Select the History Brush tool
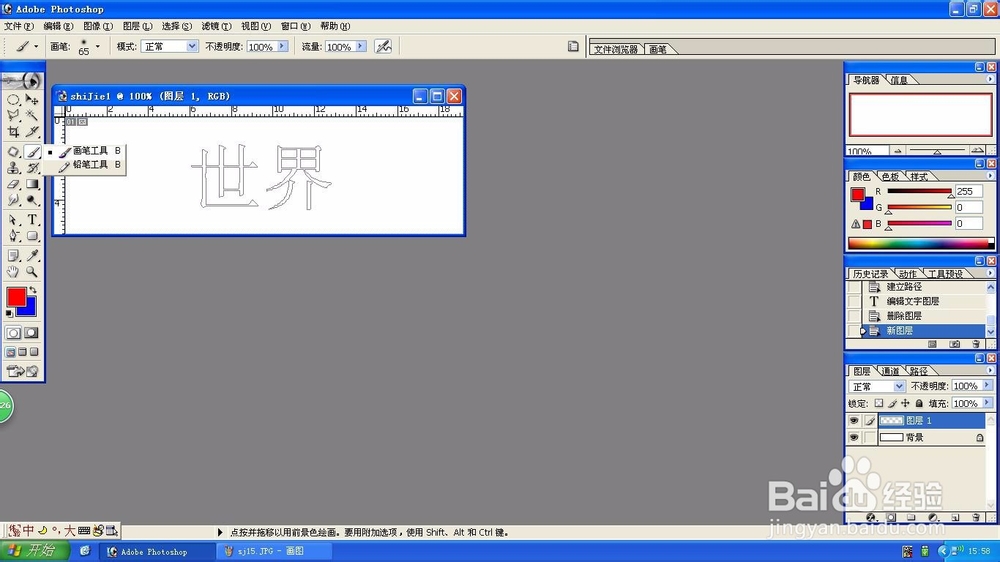 click(x=32, y=168)
